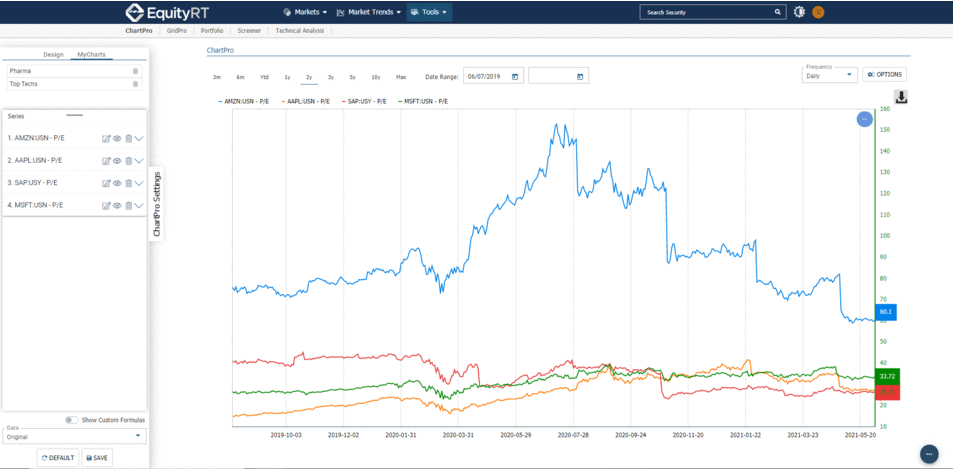Screen dimensions: 953x470
Task: Expand the AAPL:USN series chevron
Action: point(139,161)
